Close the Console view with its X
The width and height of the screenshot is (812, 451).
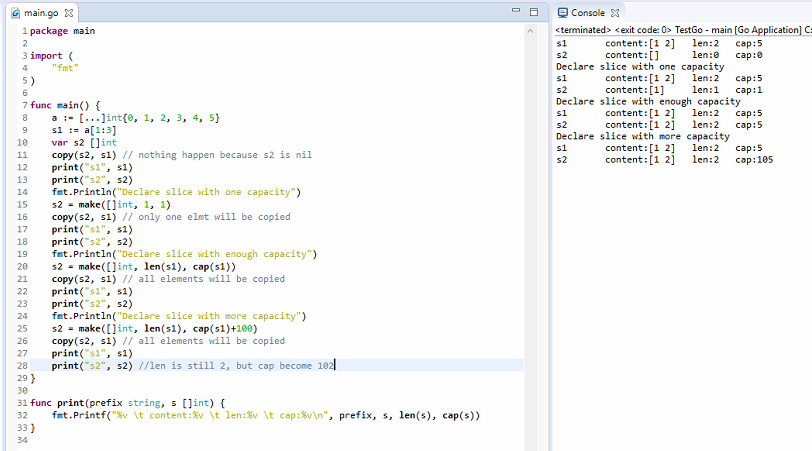(x=616, y=12)
